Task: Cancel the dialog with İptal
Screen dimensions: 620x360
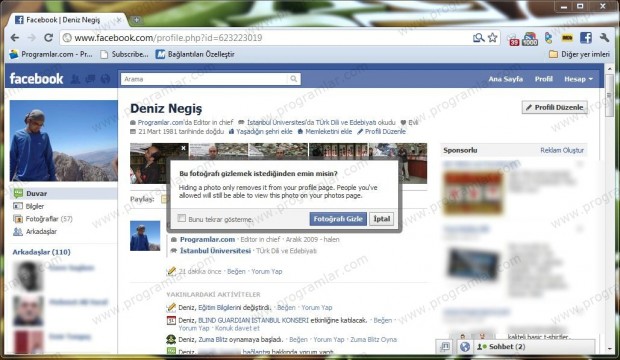Action: pos(382,219)
